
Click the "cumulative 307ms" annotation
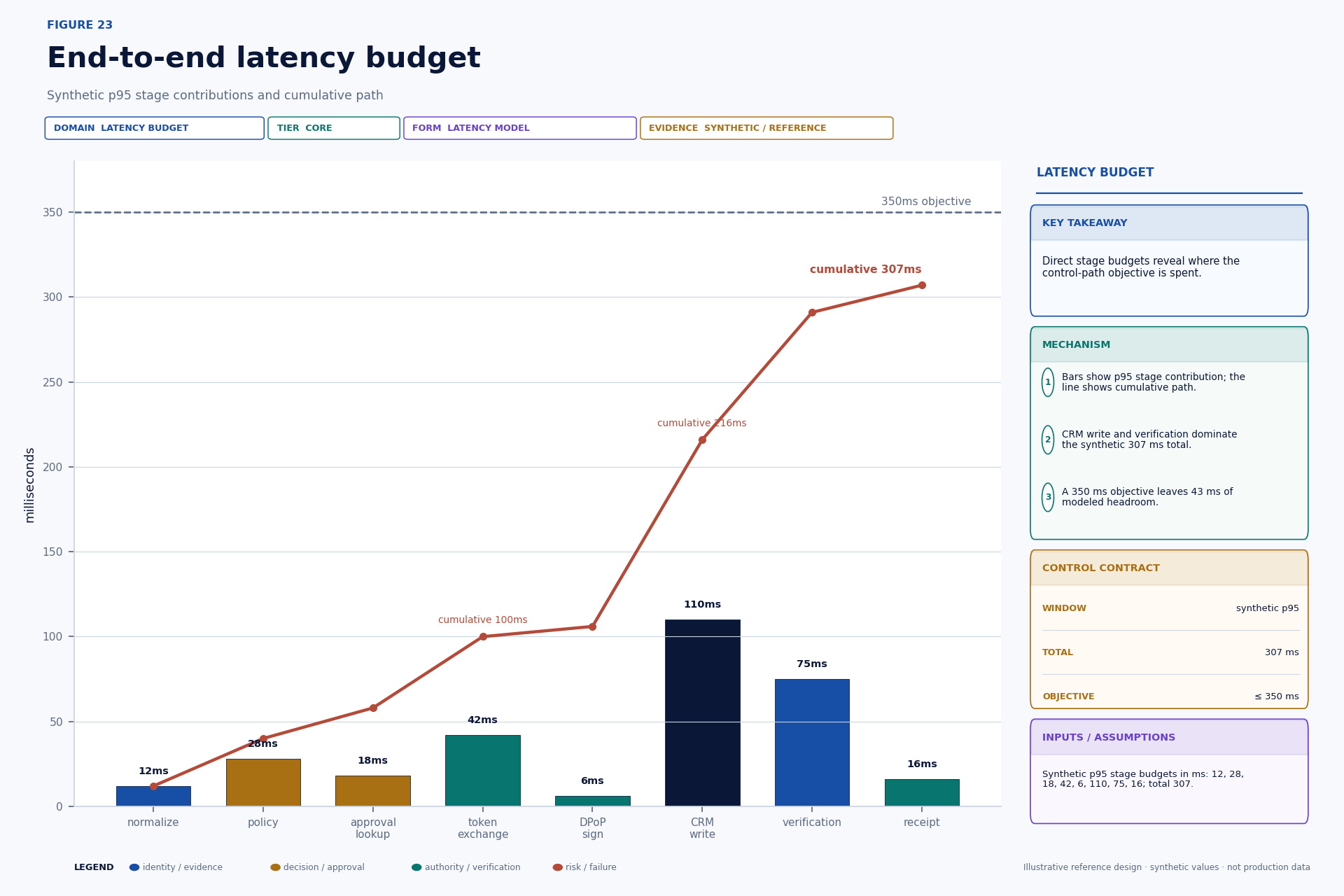tap(866, 269)
